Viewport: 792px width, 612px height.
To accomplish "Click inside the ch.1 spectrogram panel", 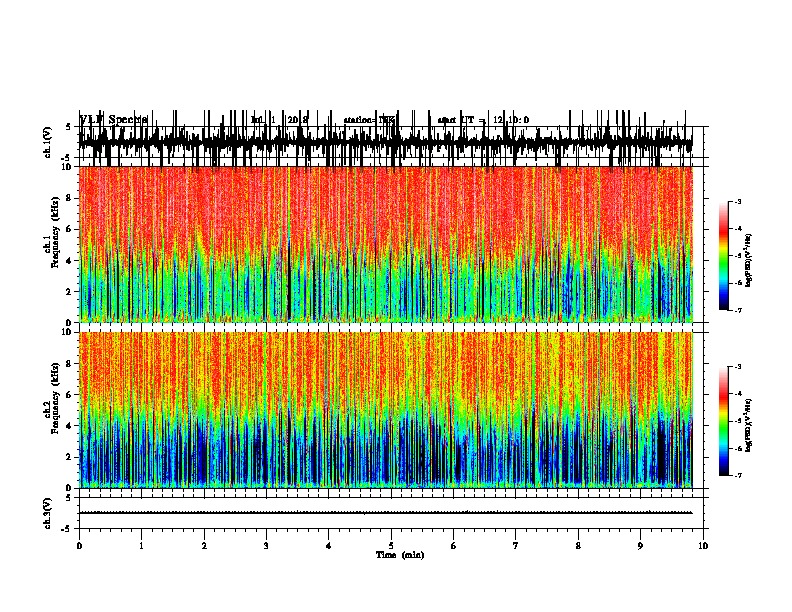I will 386,244.
